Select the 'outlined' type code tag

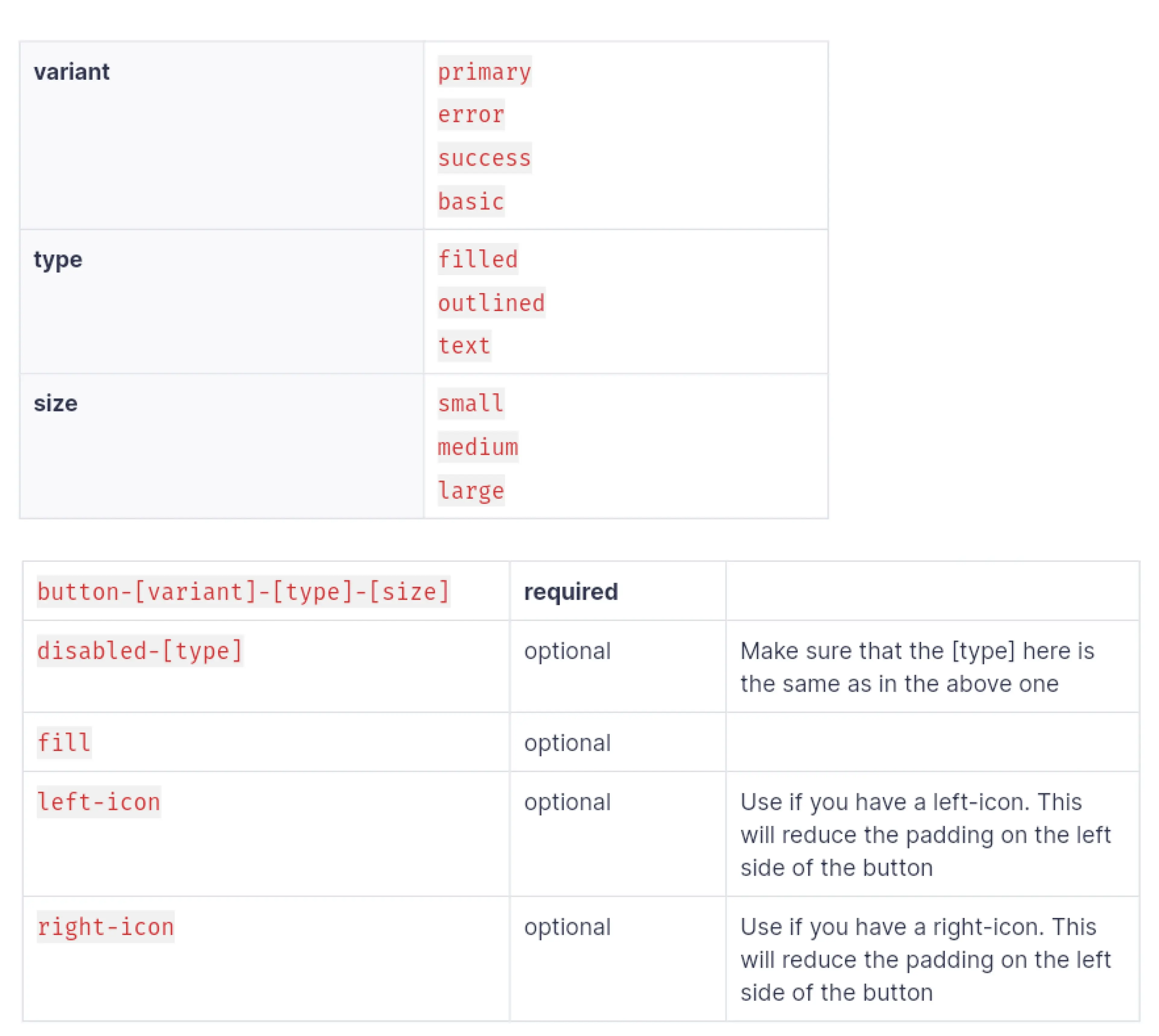(491, 303)
